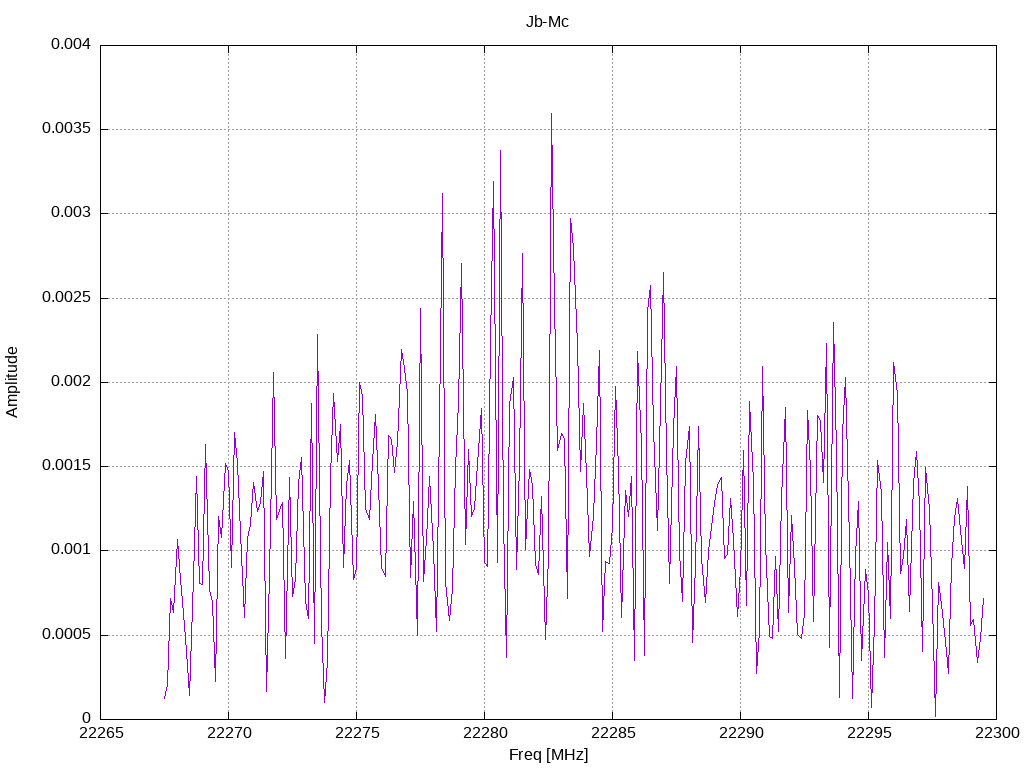Click the y-axis tick label 0.001
The image size is (1024, 768).
[x=71, y=549]
